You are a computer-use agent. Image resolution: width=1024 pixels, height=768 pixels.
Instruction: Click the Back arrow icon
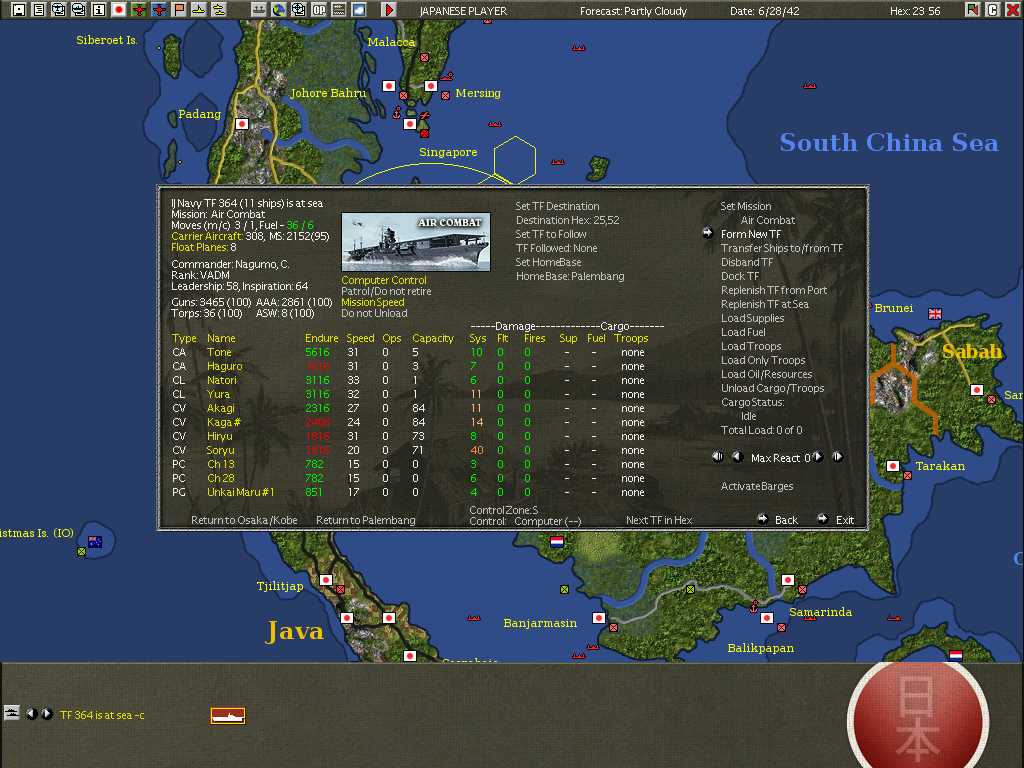(762, 519)
